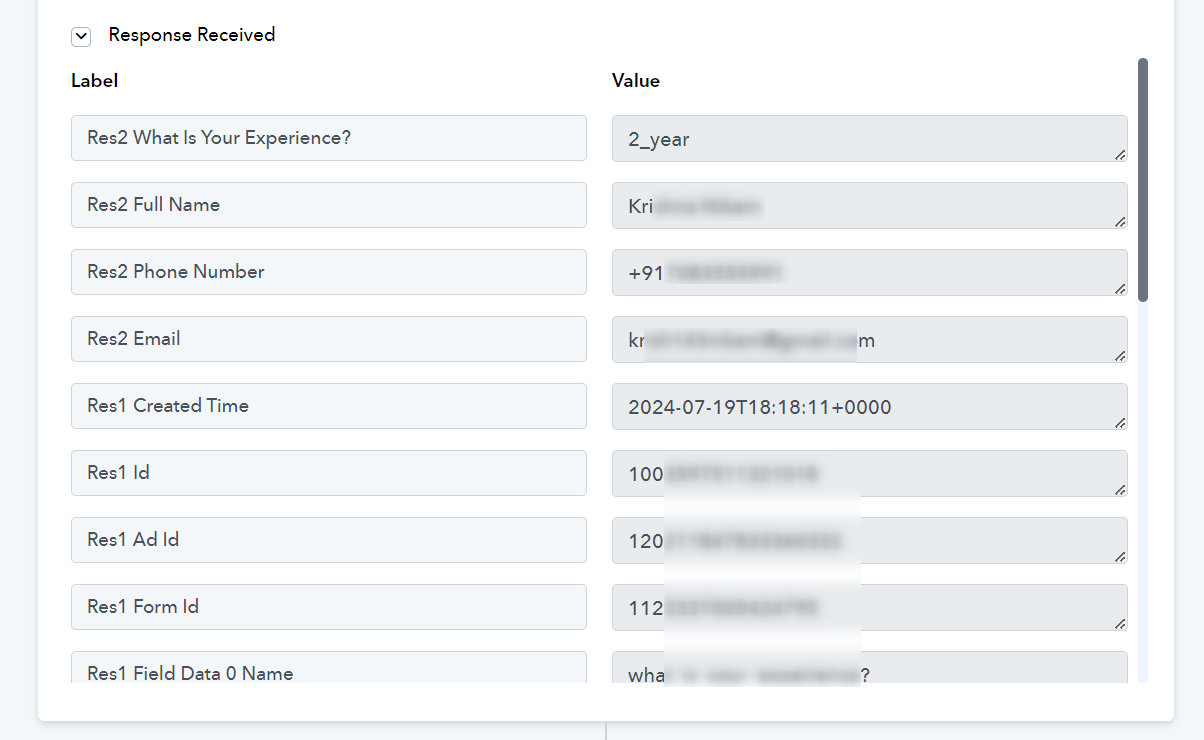1204x740 pixels.
Task: Click the response list vertical scrollbar thumb
Action: point(1143,179)
